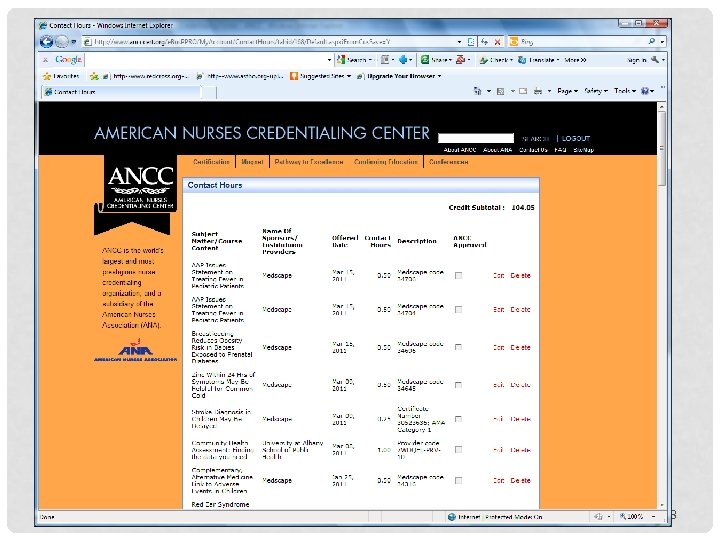Image resolution: width=720 pixels, height=540 pixels.
Task: Click the Add to Favorites Bar star icon
Action: point(94,76)
